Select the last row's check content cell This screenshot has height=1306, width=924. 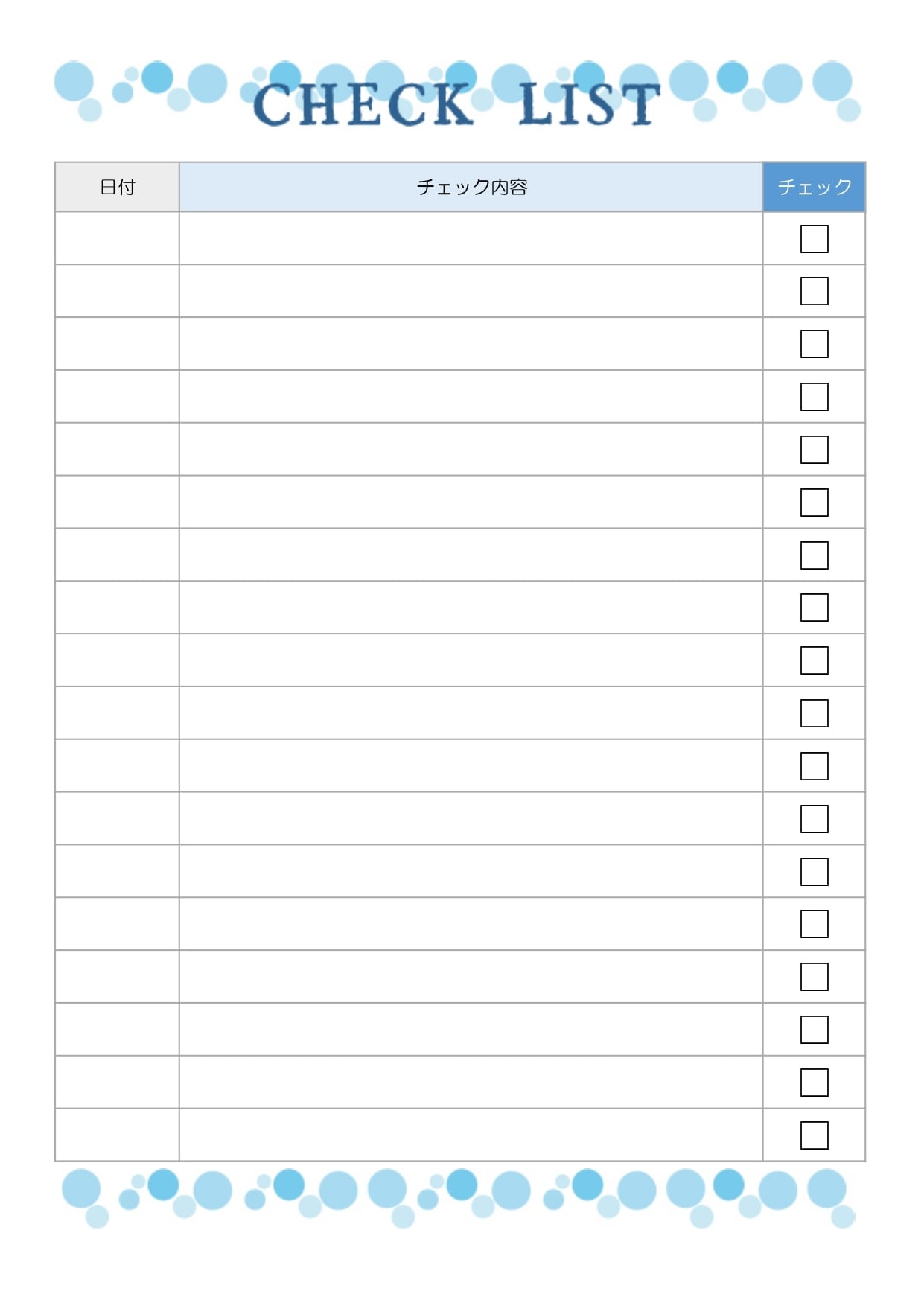coord(471,1135)
